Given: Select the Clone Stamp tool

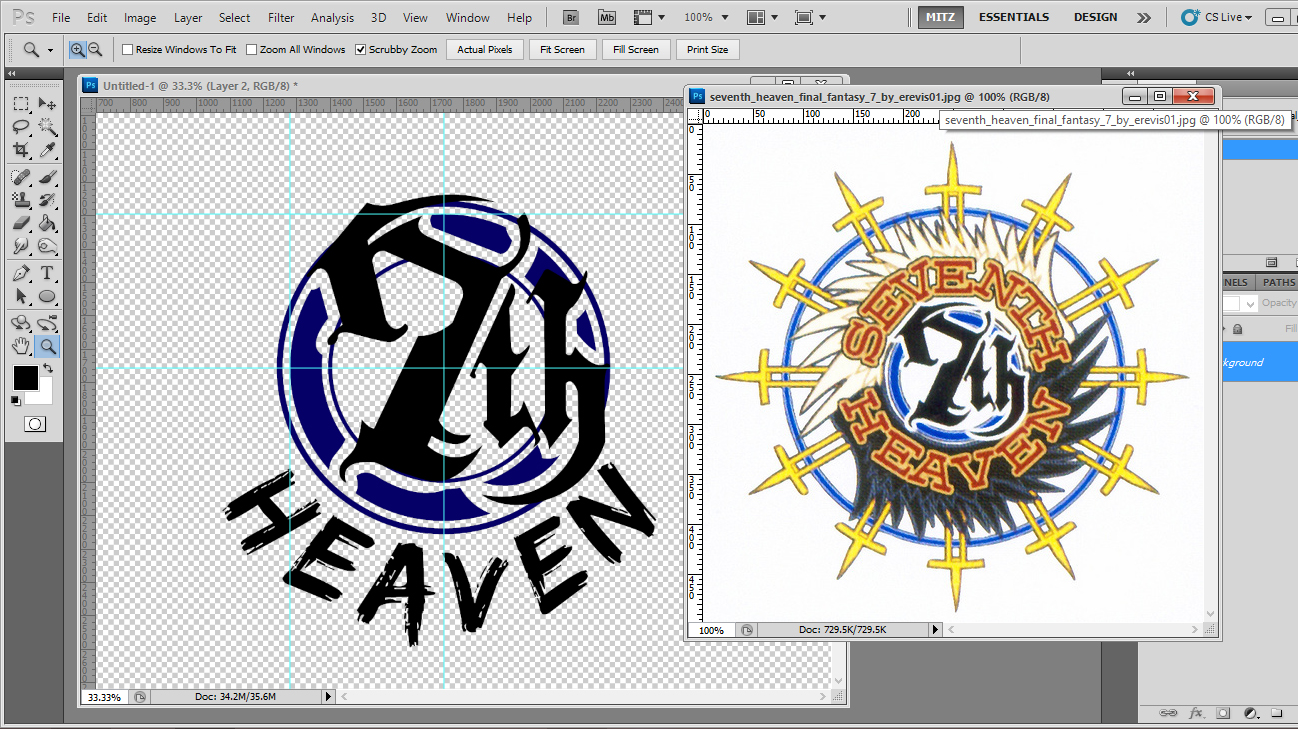Looking at the screenshot, I should coord(21,200).
